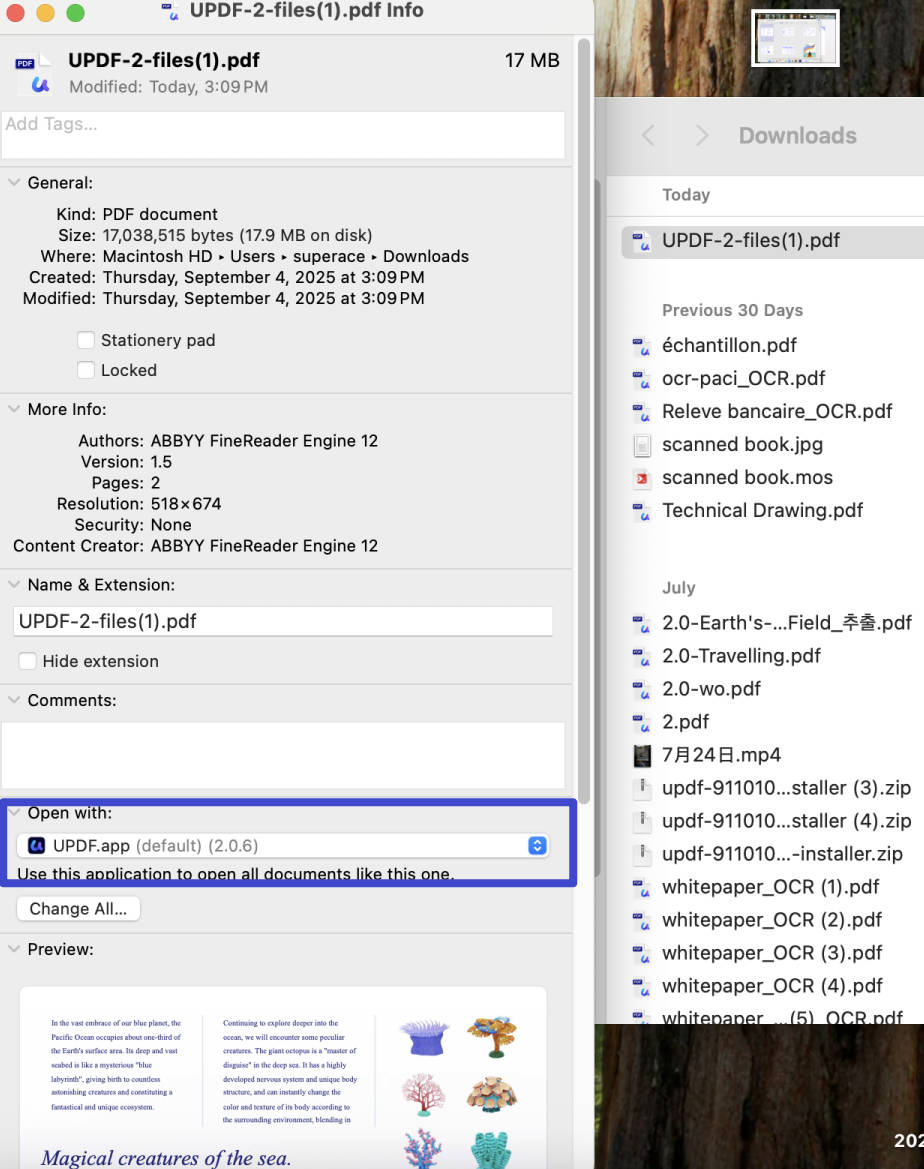Click the desktop screenshot thumbnail at top right
Image resolution: width=924 pixels, height=1169 pixels.
click(795, 38)
